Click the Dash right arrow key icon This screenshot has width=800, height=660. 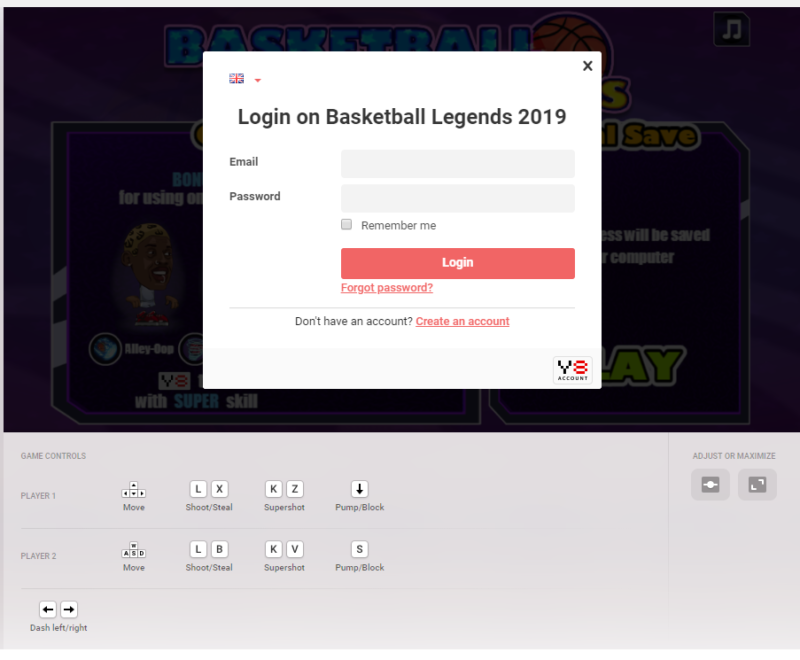tap(69, 609)
